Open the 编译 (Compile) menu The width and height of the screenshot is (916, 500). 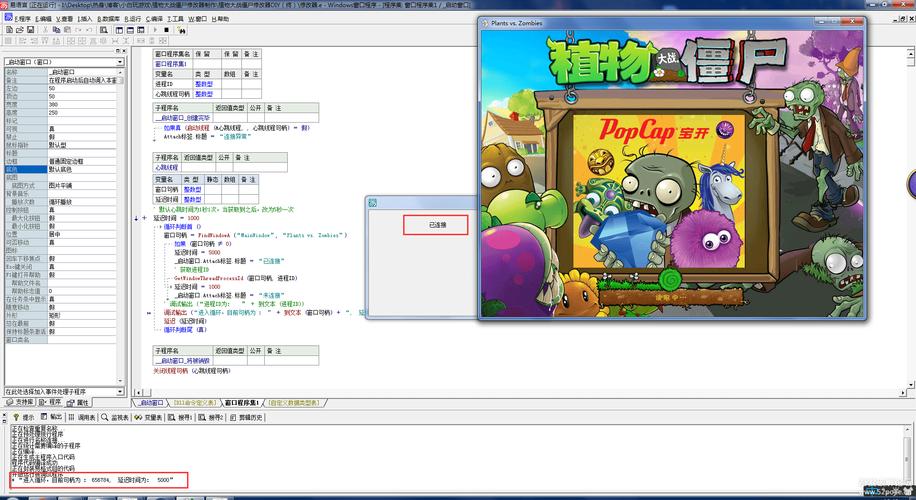pos(154,19)
